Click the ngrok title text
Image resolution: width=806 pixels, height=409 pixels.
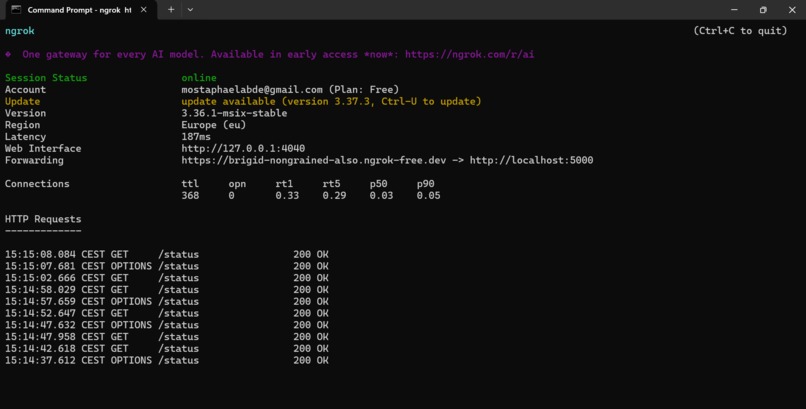(x=20, y=31)
